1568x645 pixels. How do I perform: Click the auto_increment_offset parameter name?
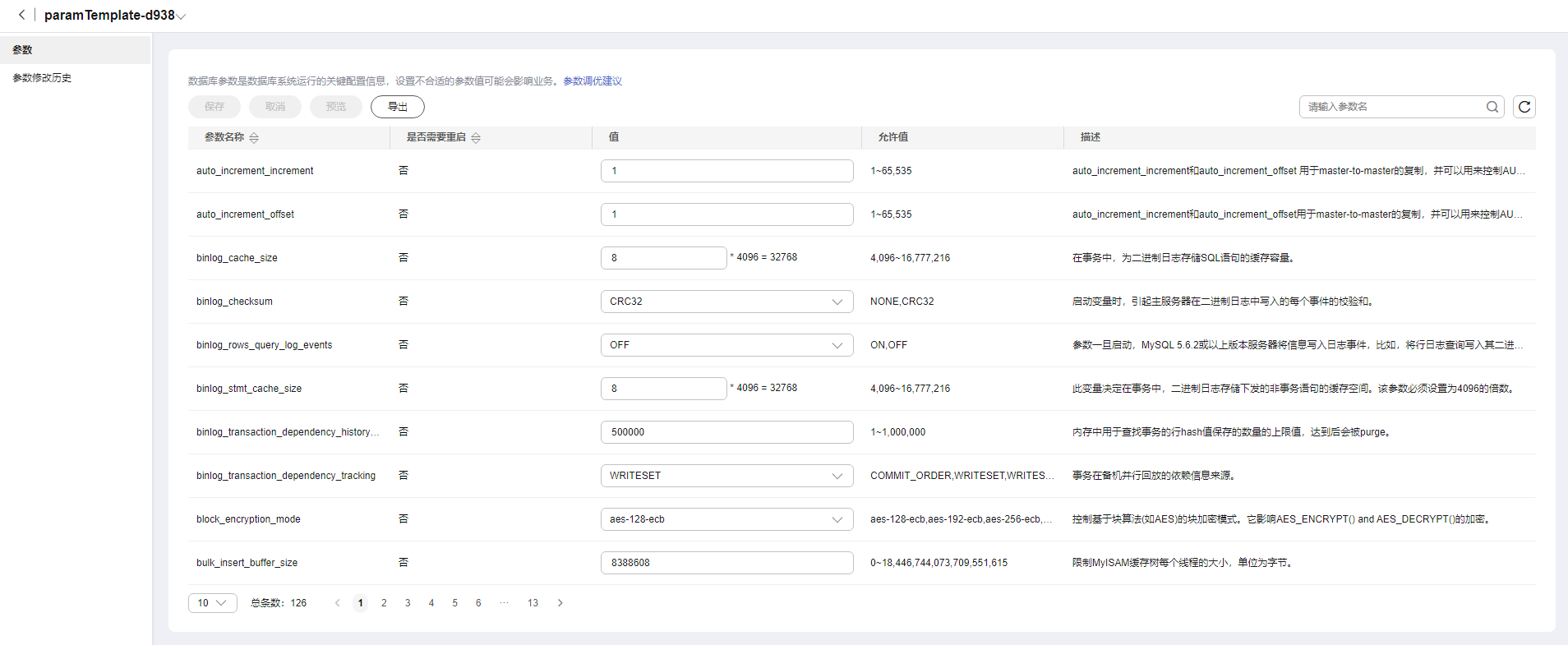pos(245,214)
